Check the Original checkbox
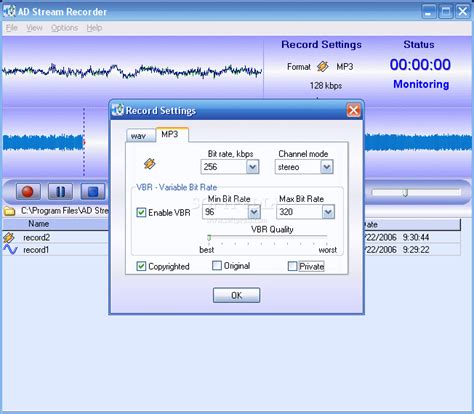Image resolution: width=474 pixels, height=414 pixels. (217, 265)
